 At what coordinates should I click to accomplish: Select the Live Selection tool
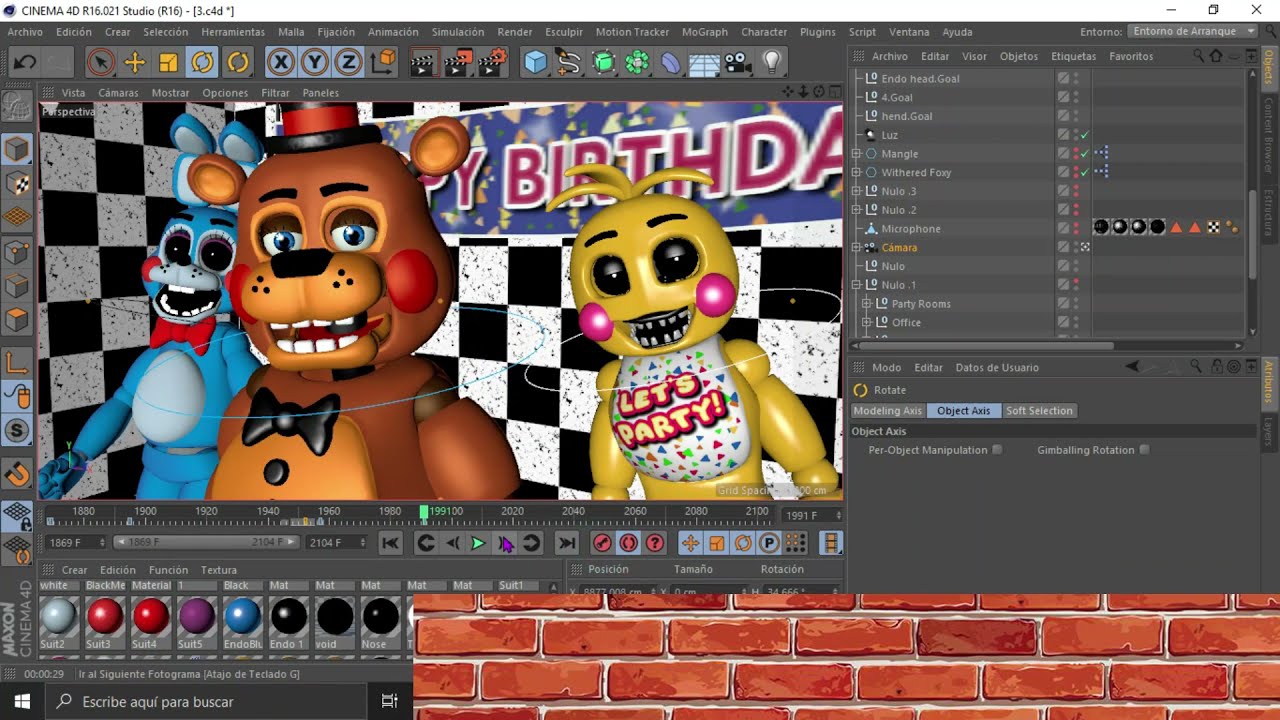(100, 63)
